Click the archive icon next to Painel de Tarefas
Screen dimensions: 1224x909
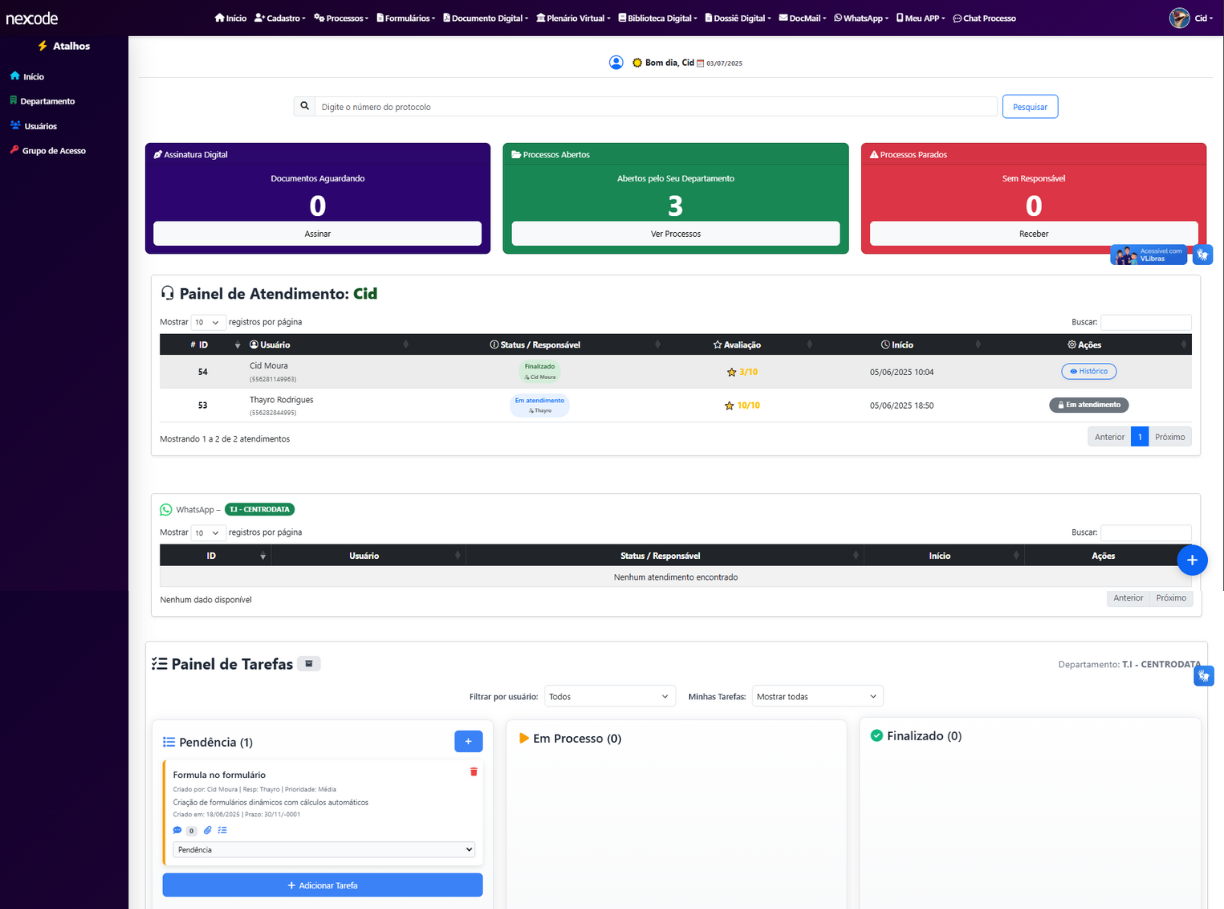point(308,663)
